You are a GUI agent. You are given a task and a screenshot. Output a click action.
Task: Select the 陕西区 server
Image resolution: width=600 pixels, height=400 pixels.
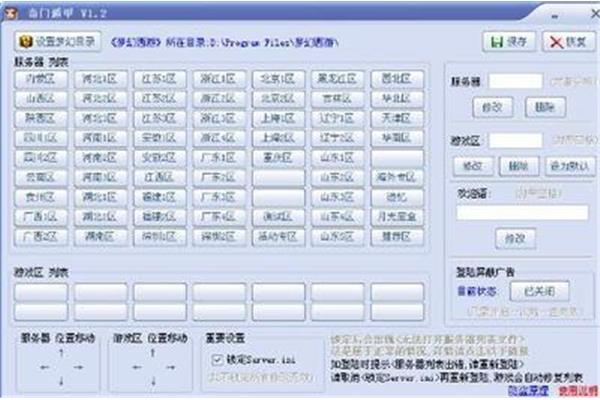pos(41,118)
